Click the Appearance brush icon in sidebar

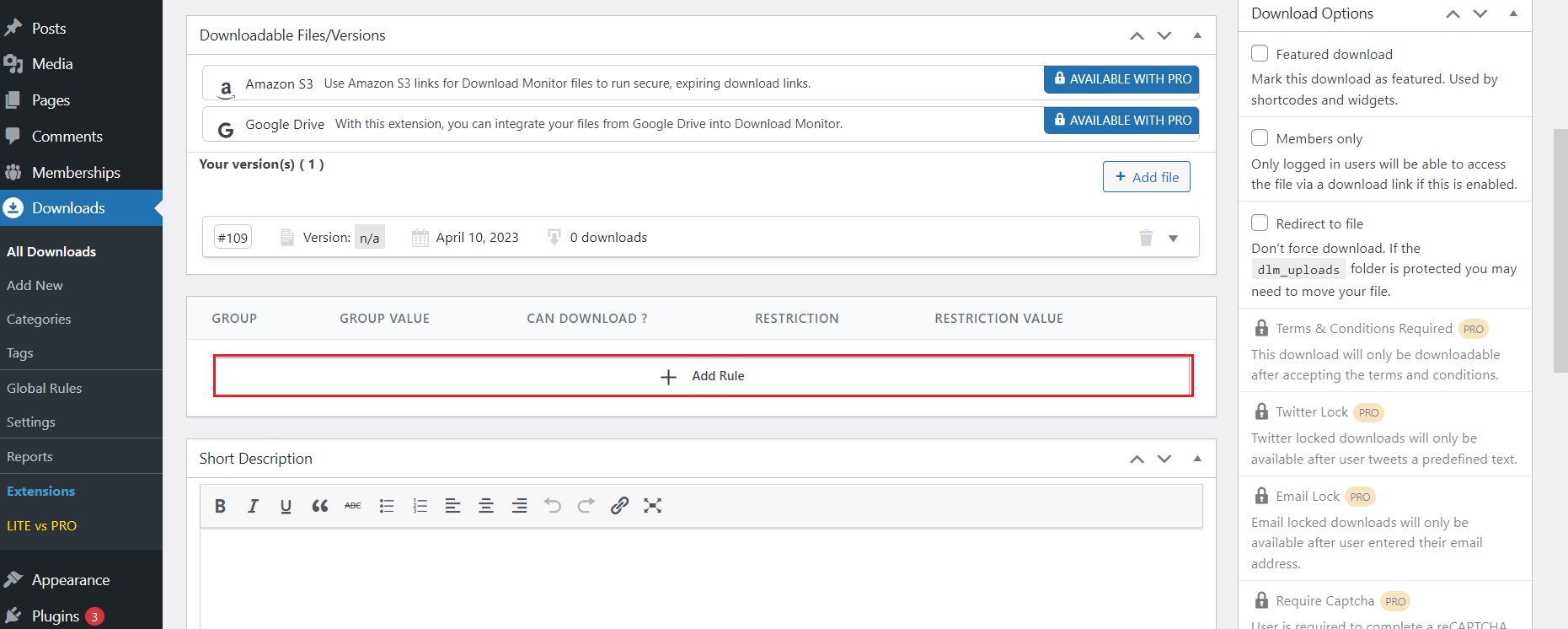(13, 580)
